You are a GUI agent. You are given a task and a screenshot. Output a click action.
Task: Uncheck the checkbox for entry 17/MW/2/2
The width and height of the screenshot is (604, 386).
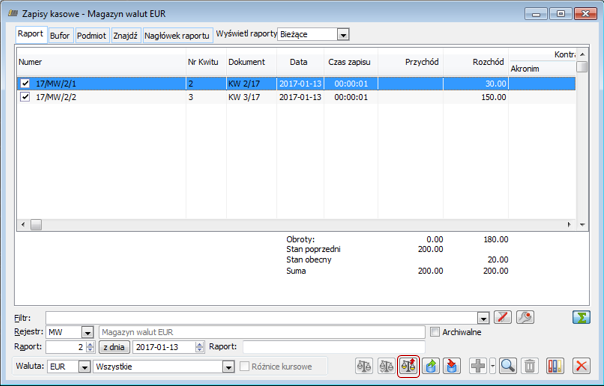coord(25,97)
